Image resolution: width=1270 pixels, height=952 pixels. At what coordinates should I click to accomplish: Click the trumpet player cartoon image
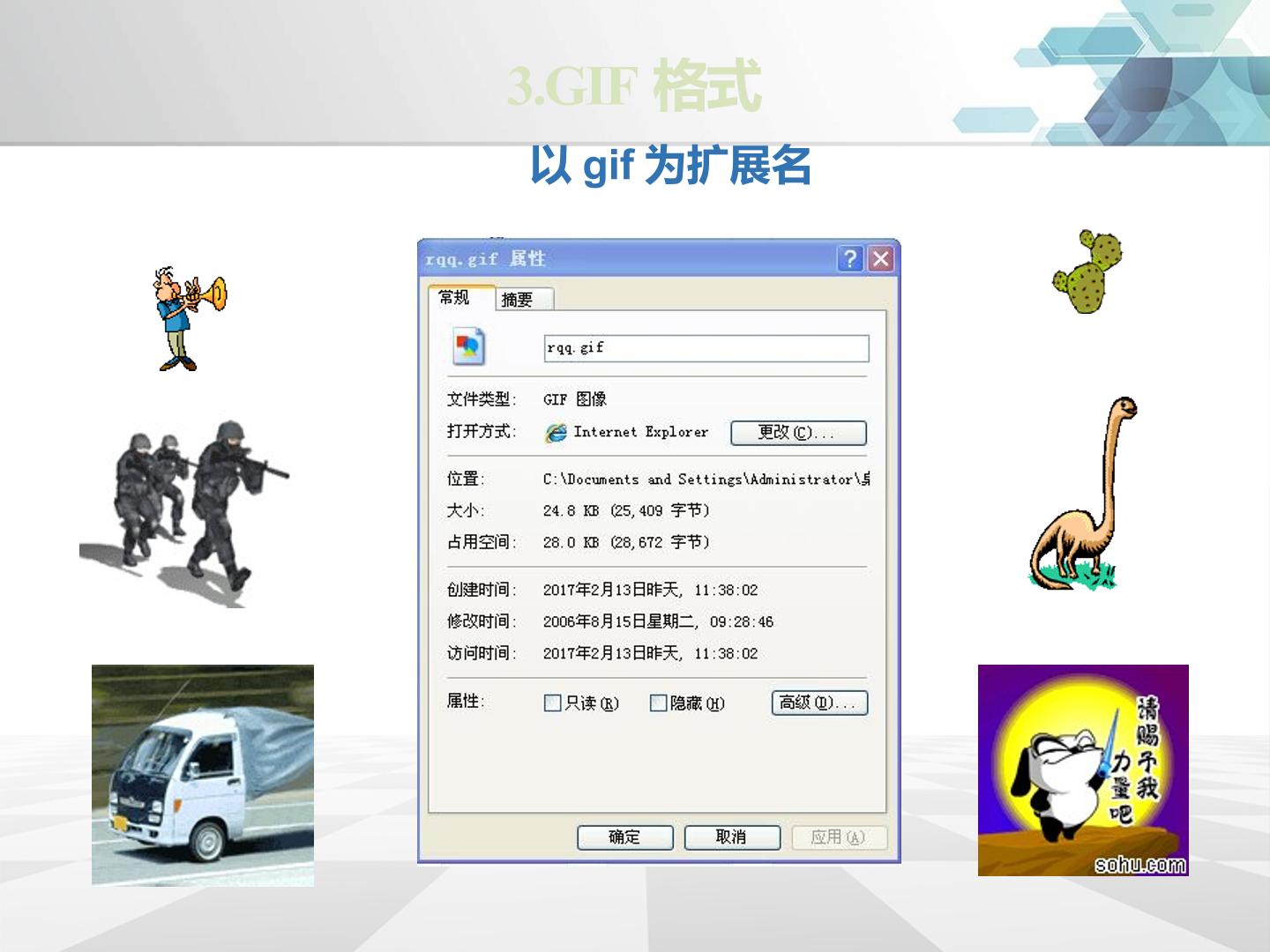[190, 319]
